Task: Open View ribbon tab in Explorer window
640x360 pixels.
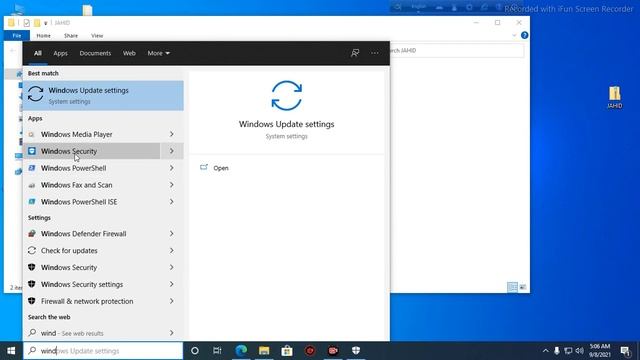Action: coord(97,36)
